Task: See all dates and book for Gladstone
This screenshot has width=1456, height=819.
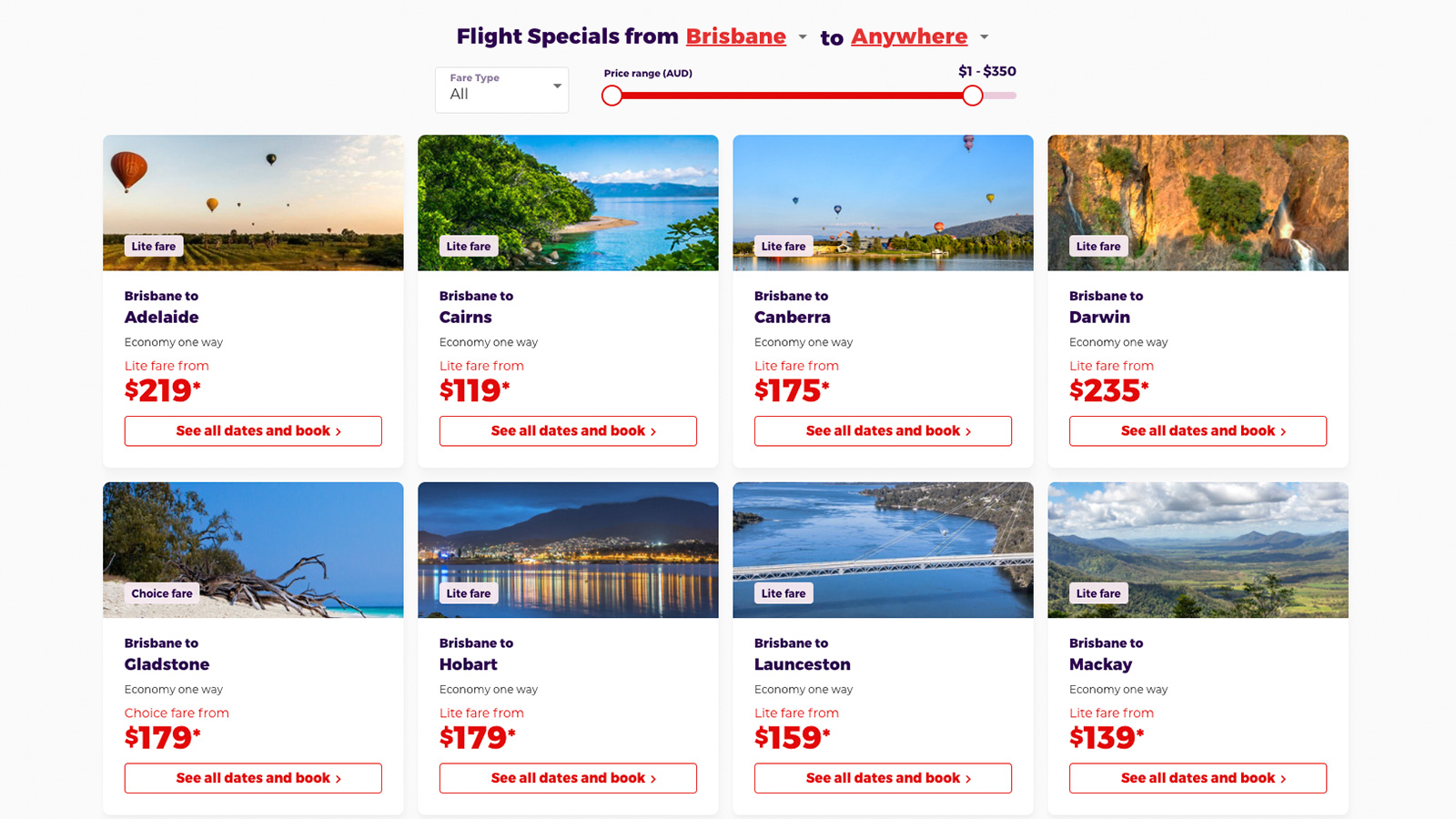Action: (x=253, y=778)
